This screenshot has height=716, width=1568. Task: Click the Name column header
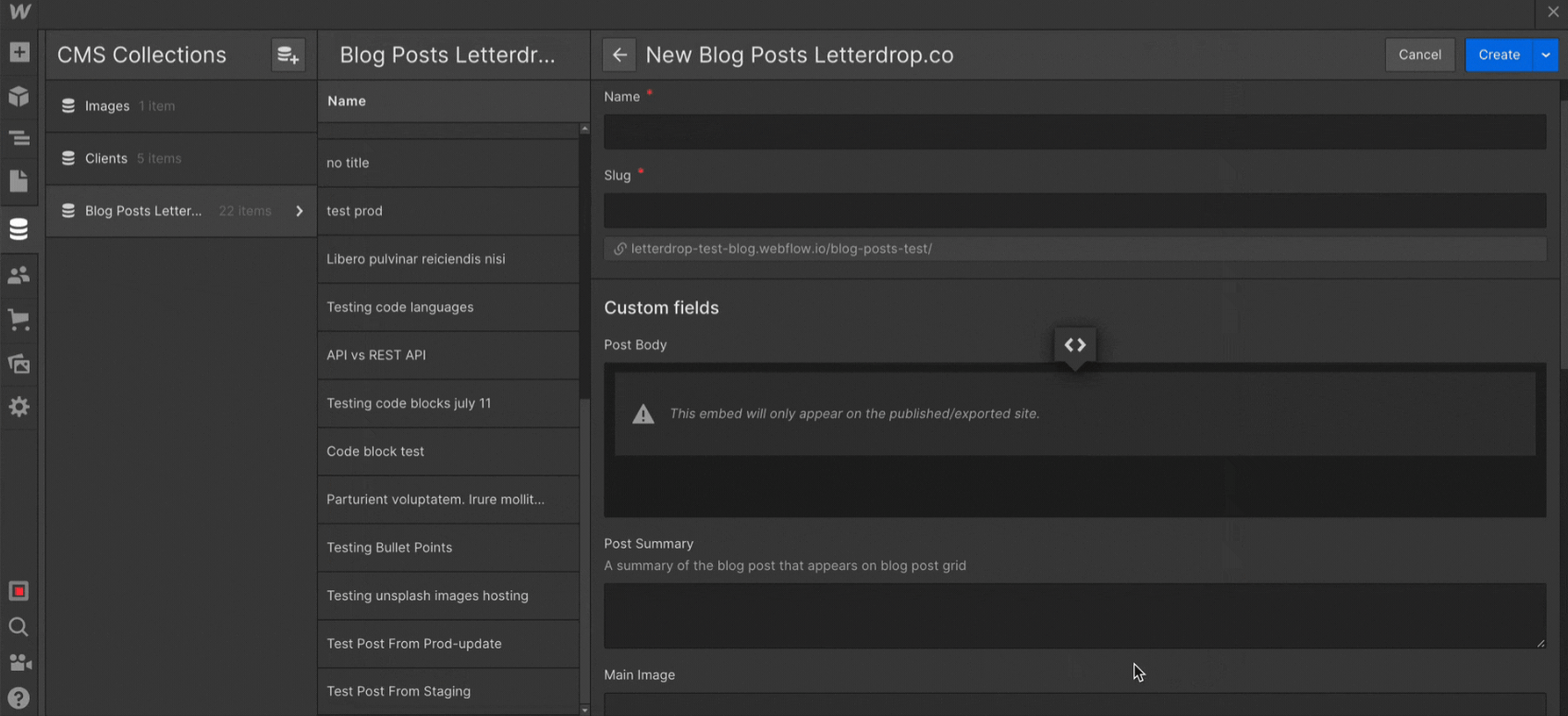point(347,101)
